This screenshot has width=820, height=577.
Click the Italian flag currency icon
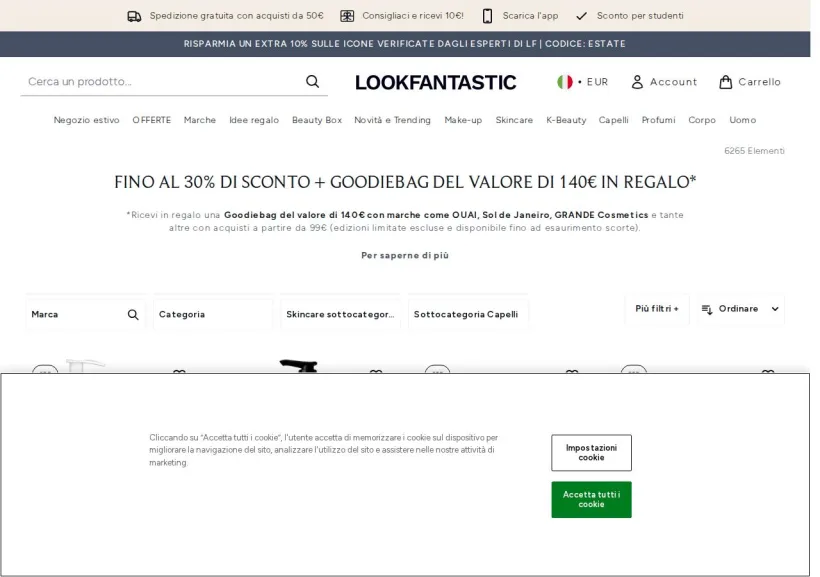point(565,82)
